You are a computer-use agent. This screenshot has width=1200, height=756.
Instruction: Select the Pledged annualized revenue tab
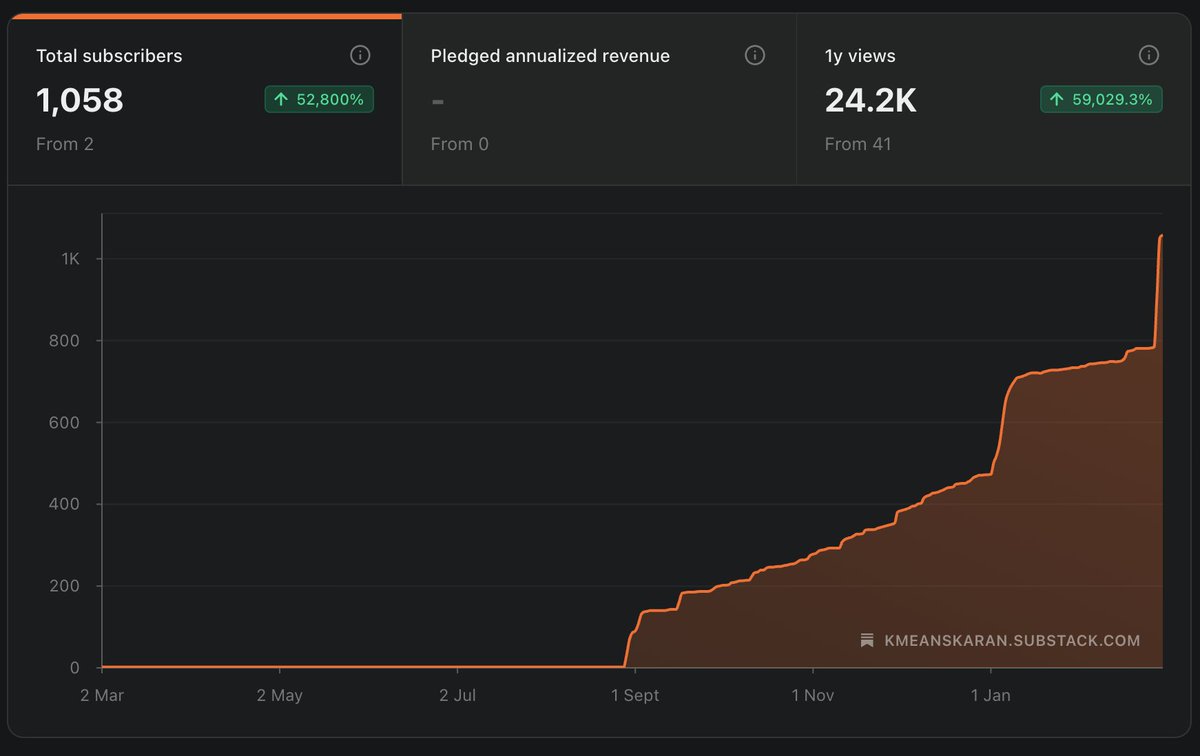tap(599, 100)
